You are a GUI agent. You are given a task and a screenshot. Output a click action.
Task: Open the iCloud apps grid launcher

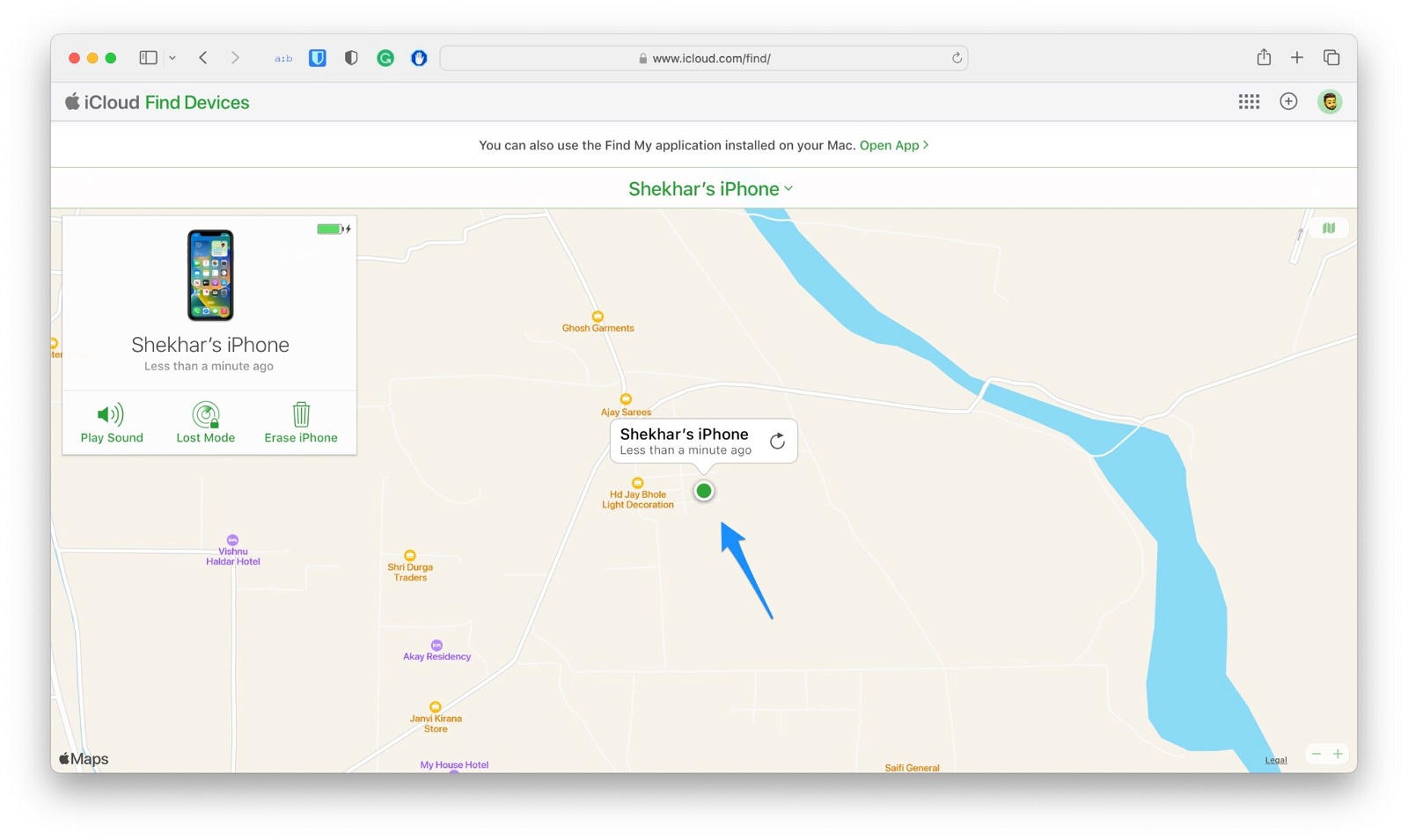pyautogui.click(x=1249, y=102)
